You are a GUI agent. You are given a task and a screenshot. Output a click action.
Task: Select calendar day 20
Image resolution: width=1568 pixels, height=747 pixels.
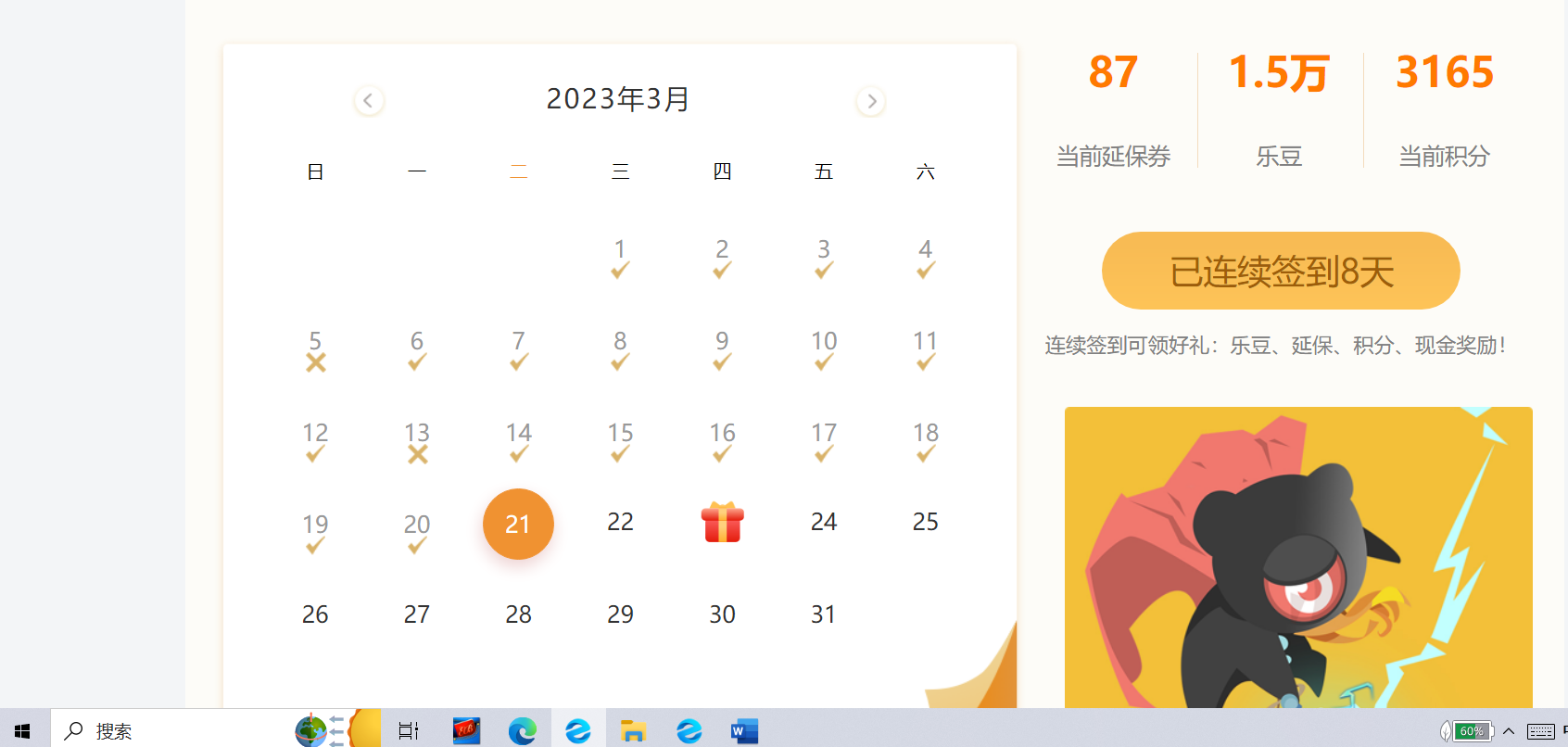click(x=417, y=535)
